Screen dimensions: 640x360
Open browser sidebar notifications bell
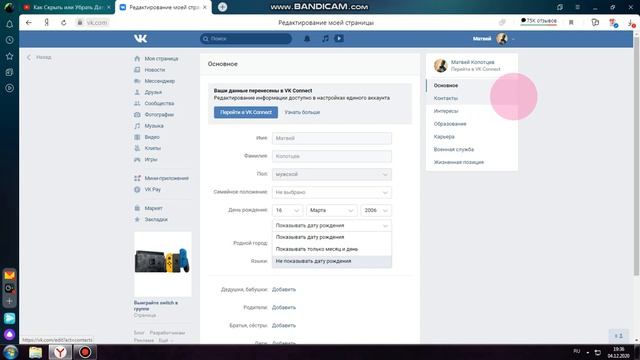click(x=9, y=24)
